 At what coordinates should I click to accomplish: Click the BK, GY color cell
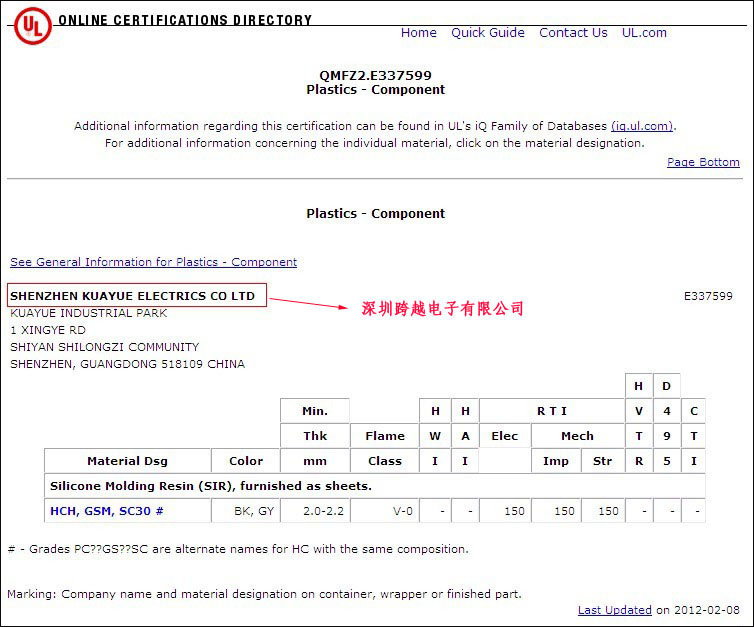(246, 511)
